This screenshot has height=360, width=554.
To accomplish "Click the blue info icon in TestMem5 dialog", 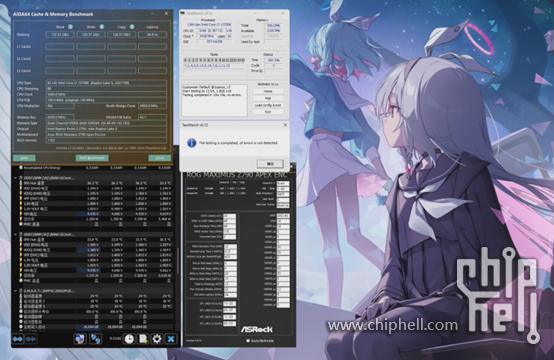I will click(191, 143).
